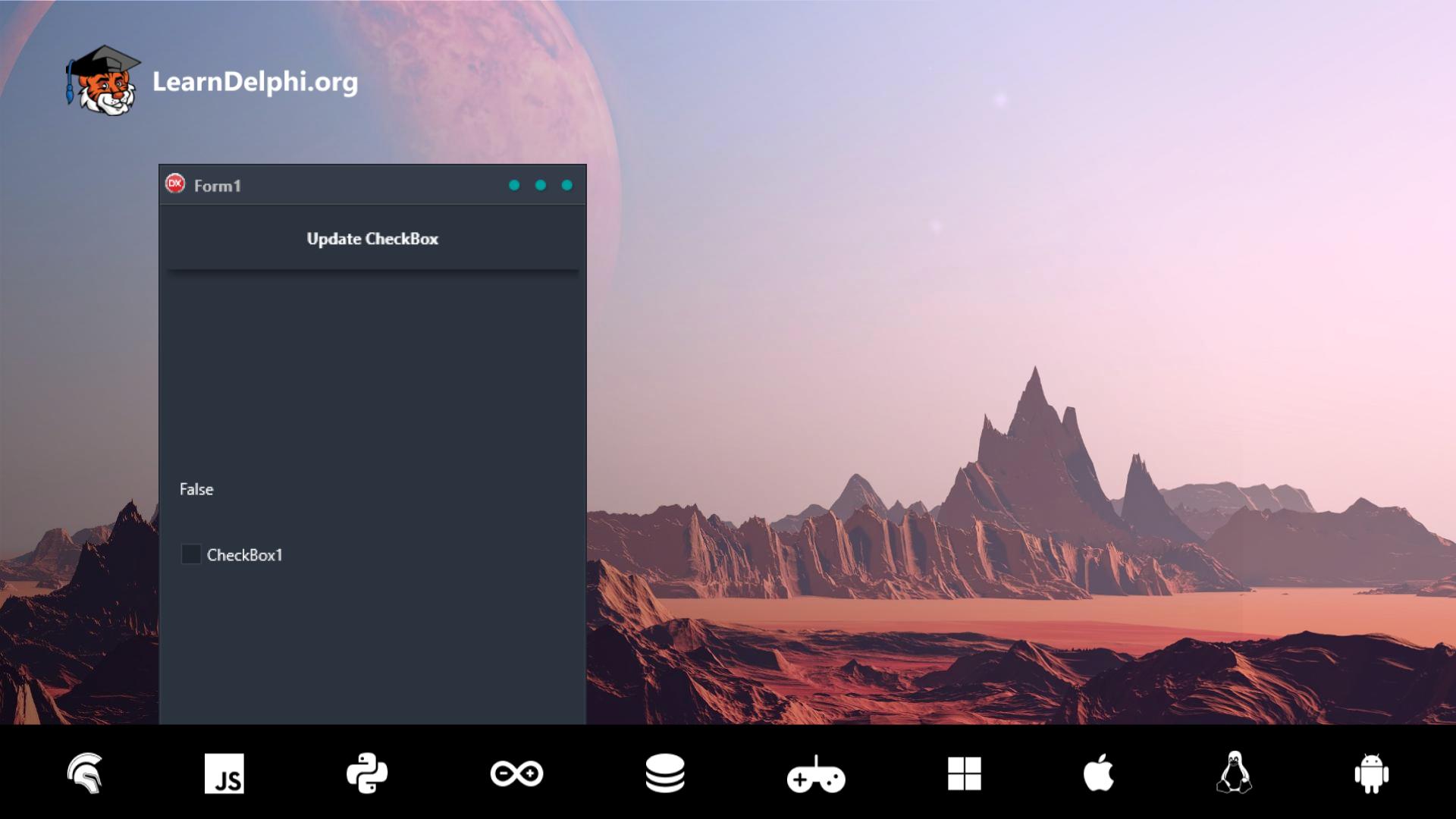Screen dimensions: 1456x819
Task: Click the Windows logo icon
Action: pyautogui.click(x=964, y=773)
